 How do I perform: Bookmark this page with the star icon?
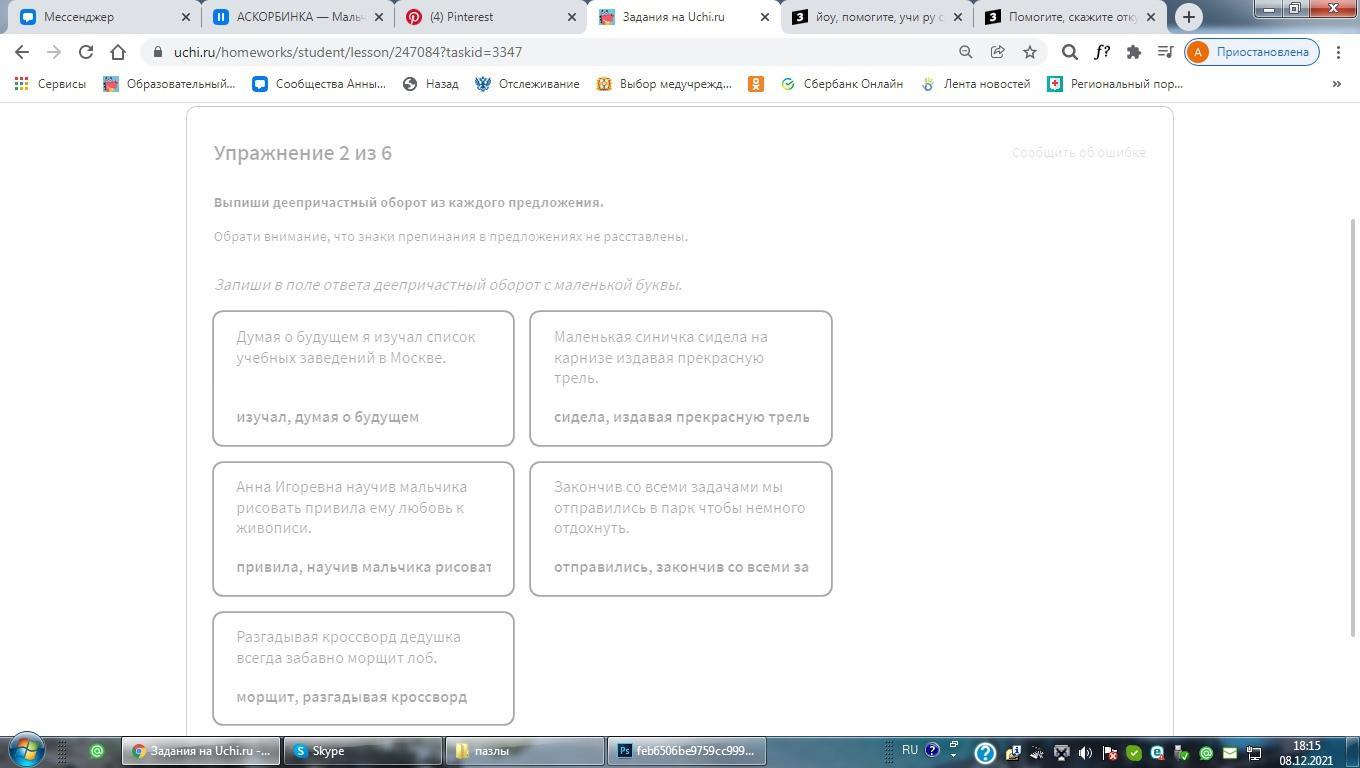coord(1029,52)
